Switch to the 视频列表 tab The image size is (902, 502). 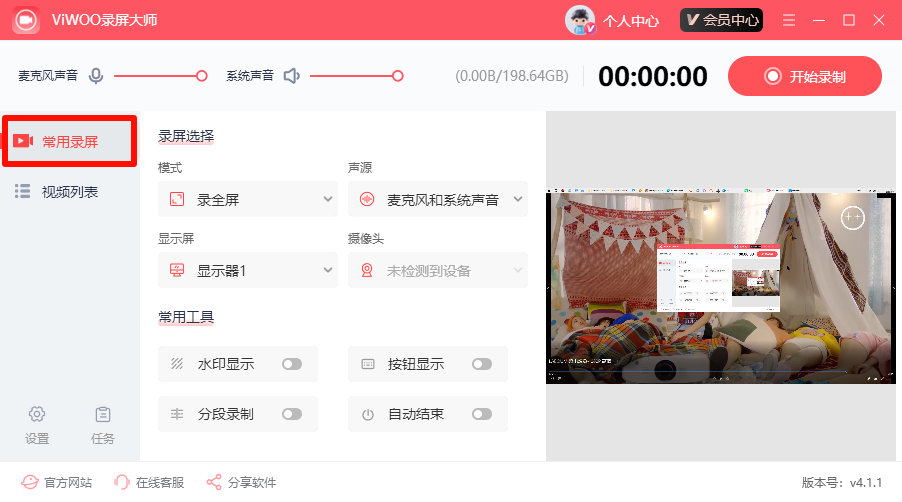[70, 191]
